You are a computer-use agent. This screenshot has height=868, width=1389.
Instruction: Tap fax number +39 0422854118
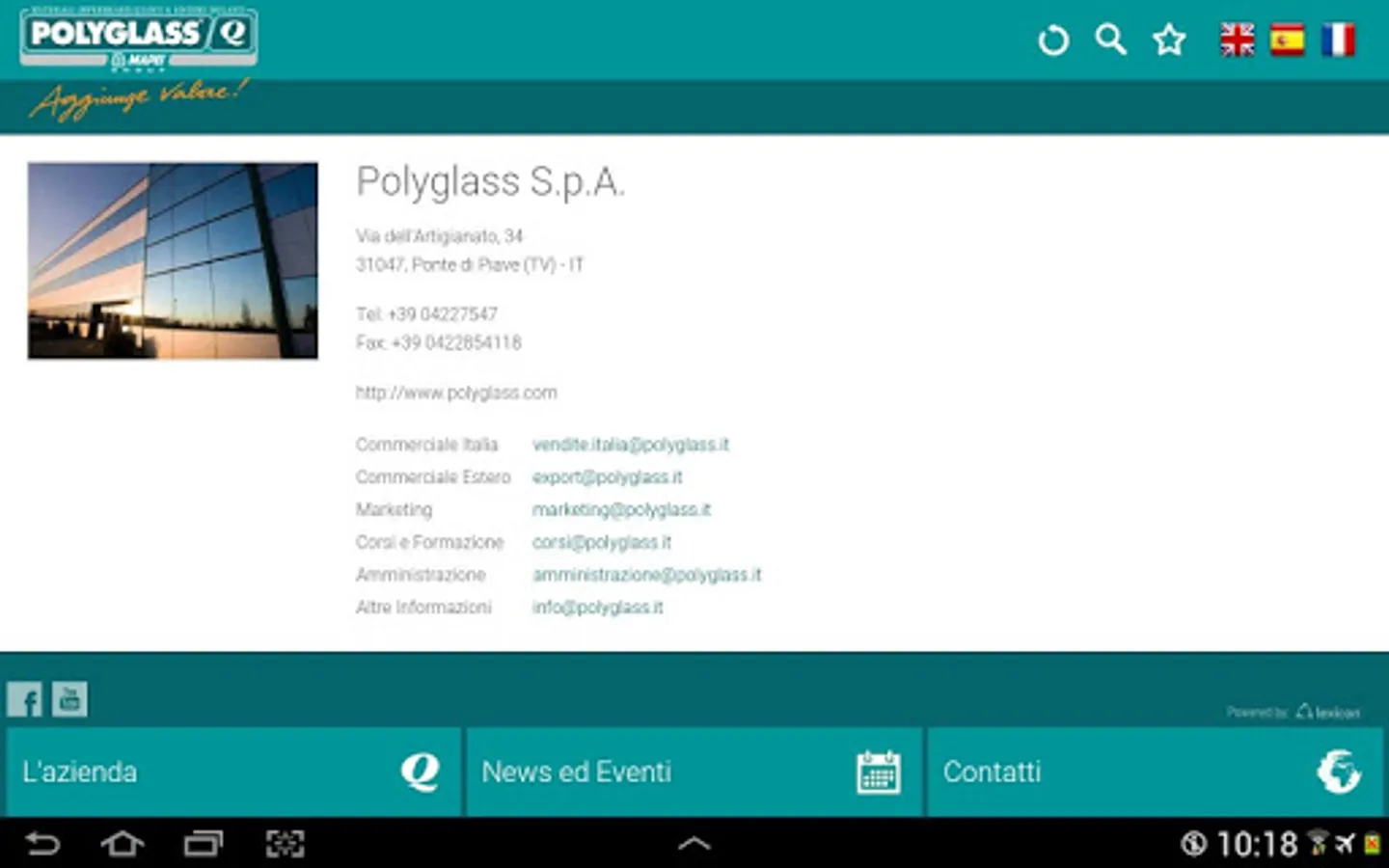[456, 342]
